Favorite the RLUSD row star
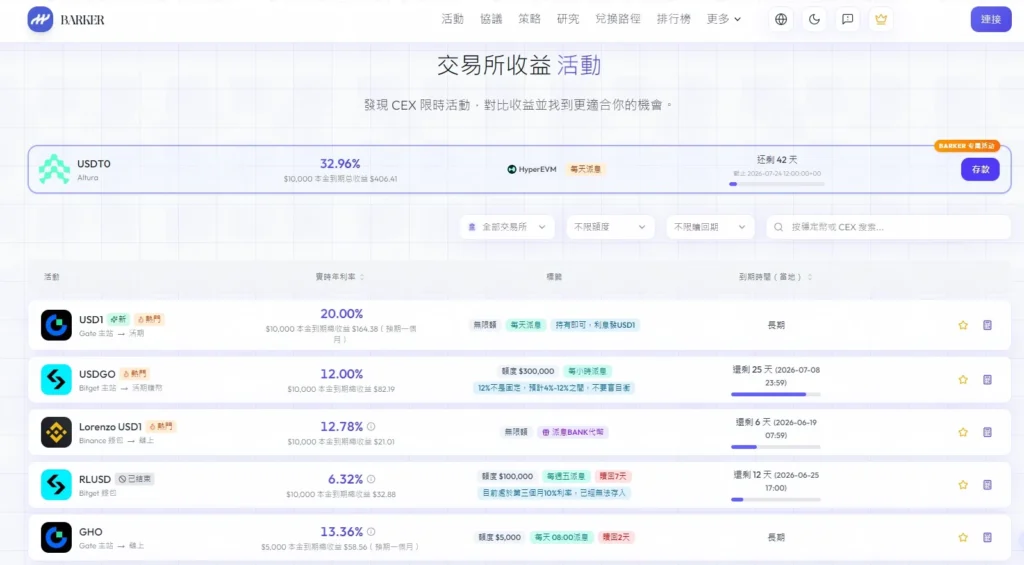Screen dimensions: 1024x565 tap(963, 485)
